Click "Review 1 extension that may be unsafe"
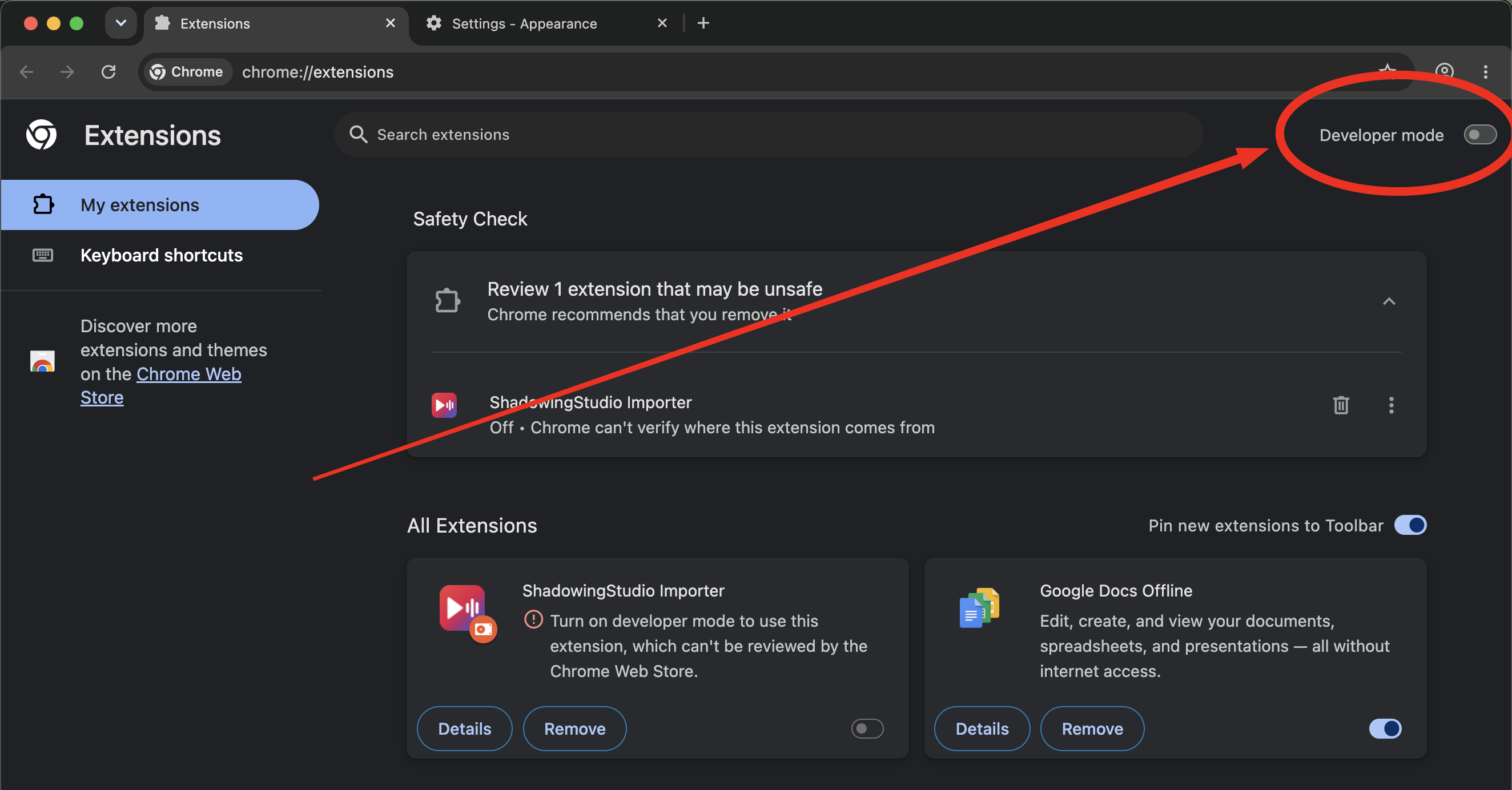This screenshot has width=1512, height=790. (x=654, y=289)
